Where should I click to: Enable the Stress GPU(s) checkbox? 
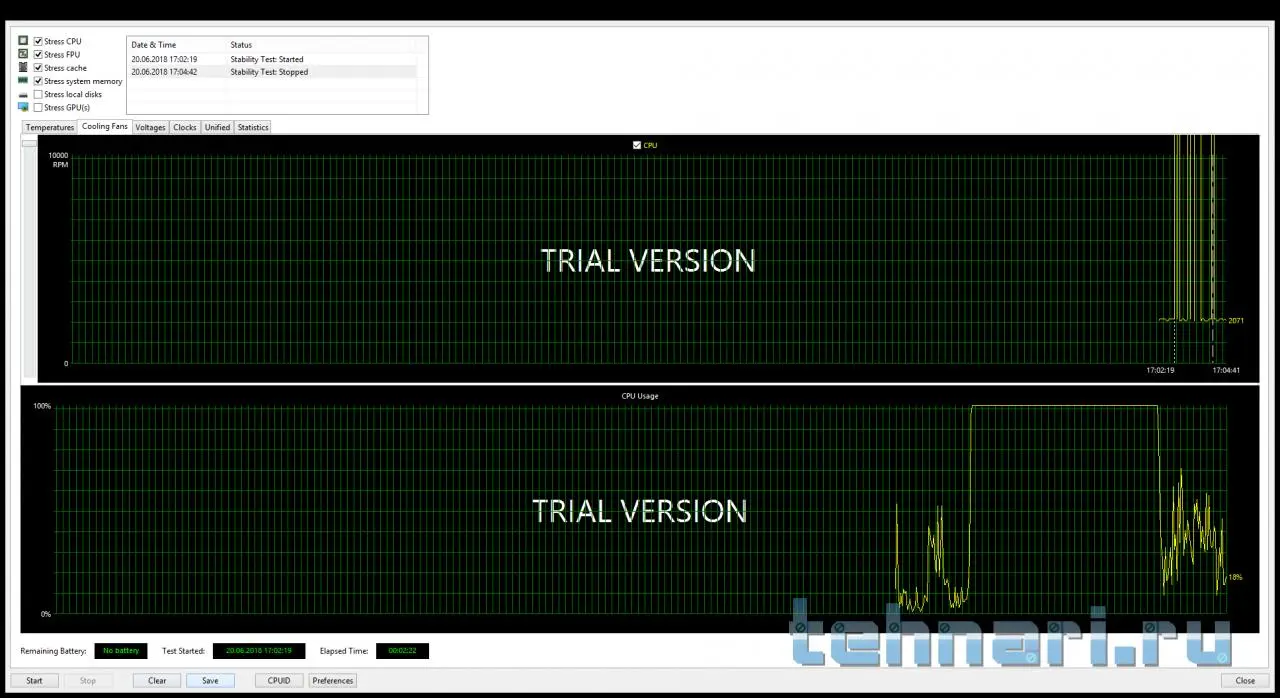pos(38,107)
